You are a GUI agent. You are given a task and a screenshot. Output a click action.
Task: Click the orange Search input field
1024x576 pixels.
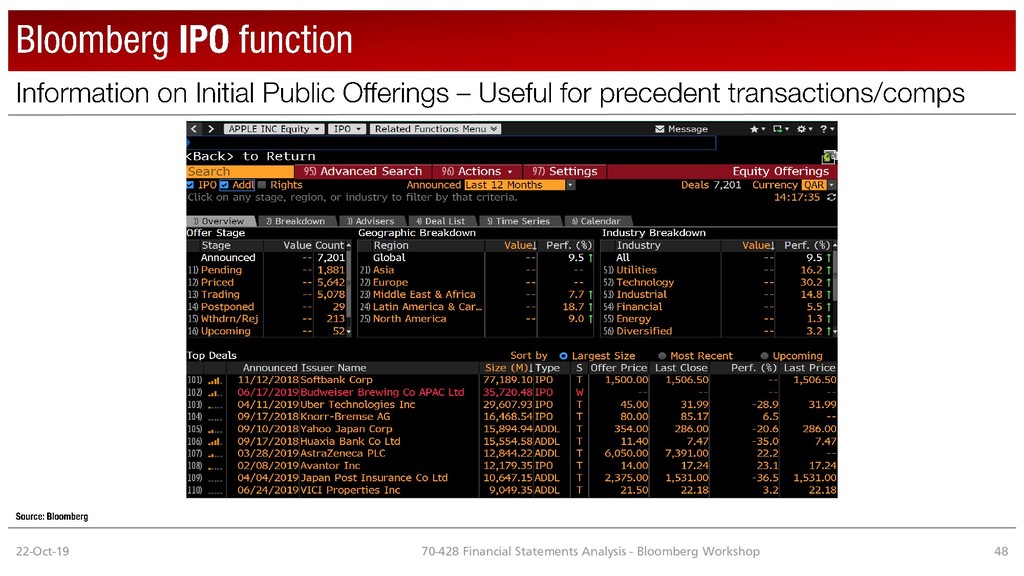point(240,171)
